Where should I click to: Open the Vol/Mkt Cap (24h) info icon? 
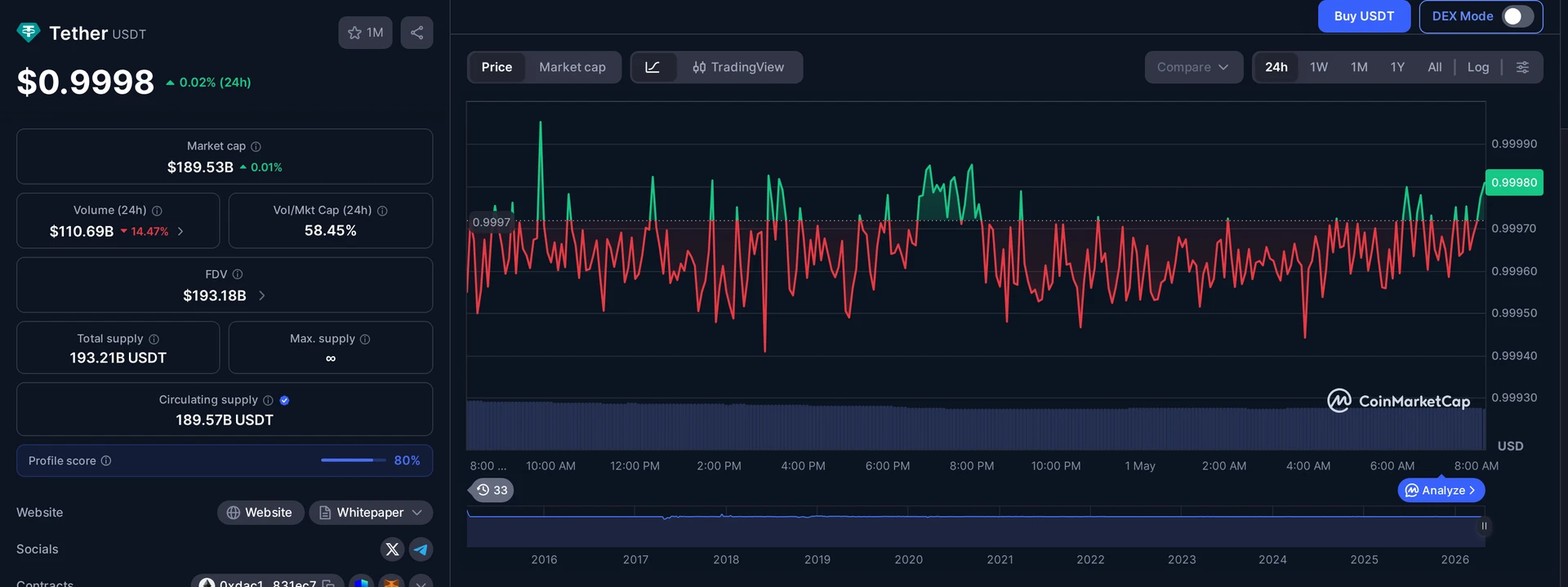382,211
